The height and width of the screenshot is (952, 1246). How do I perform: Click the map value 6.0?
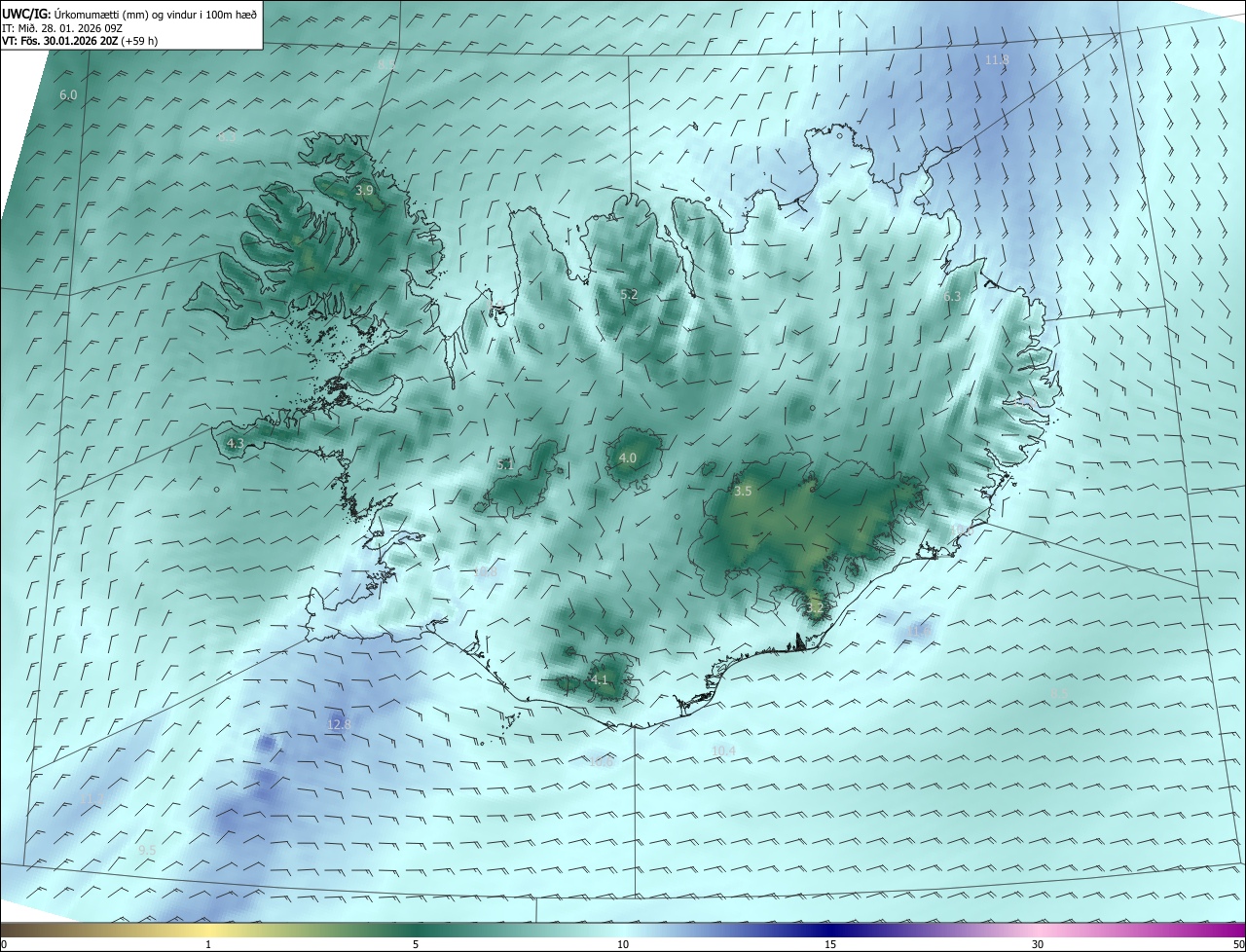[68, 95]
